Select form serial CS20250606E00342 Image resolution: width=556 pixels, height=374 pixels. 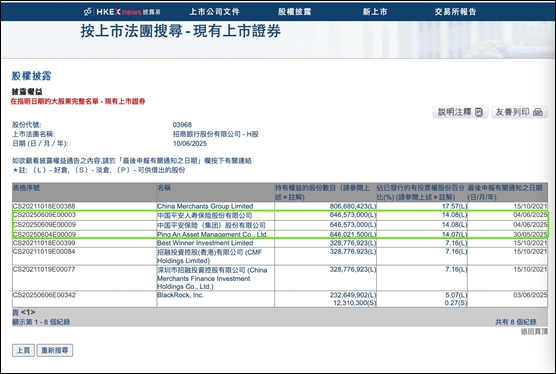(44, 295)
